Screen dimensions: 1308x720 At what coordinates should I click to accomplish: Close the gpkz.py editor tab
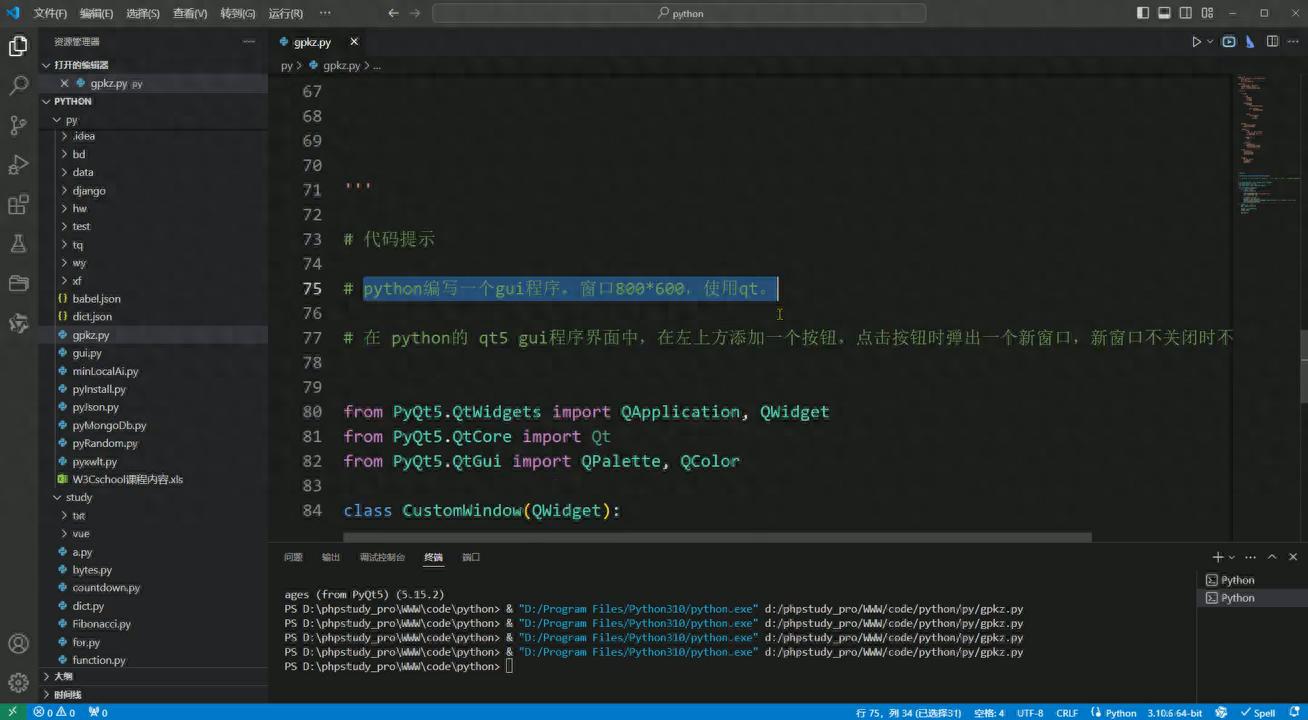pos(353,42)
